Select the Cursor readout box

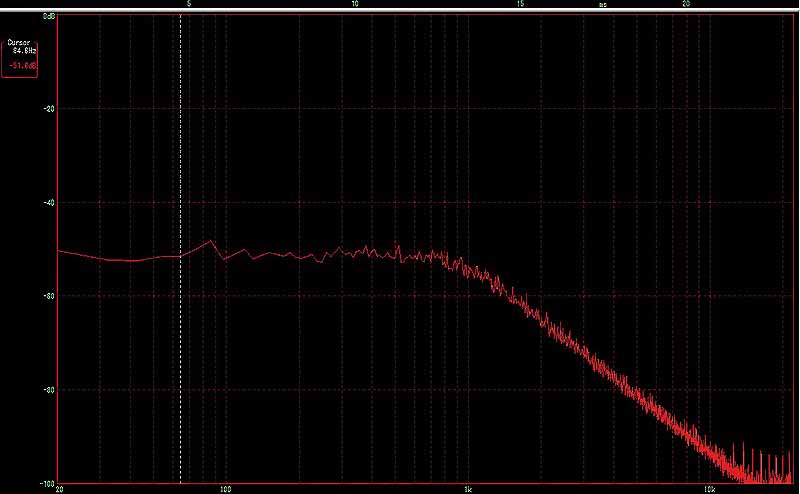click(22, 57)
